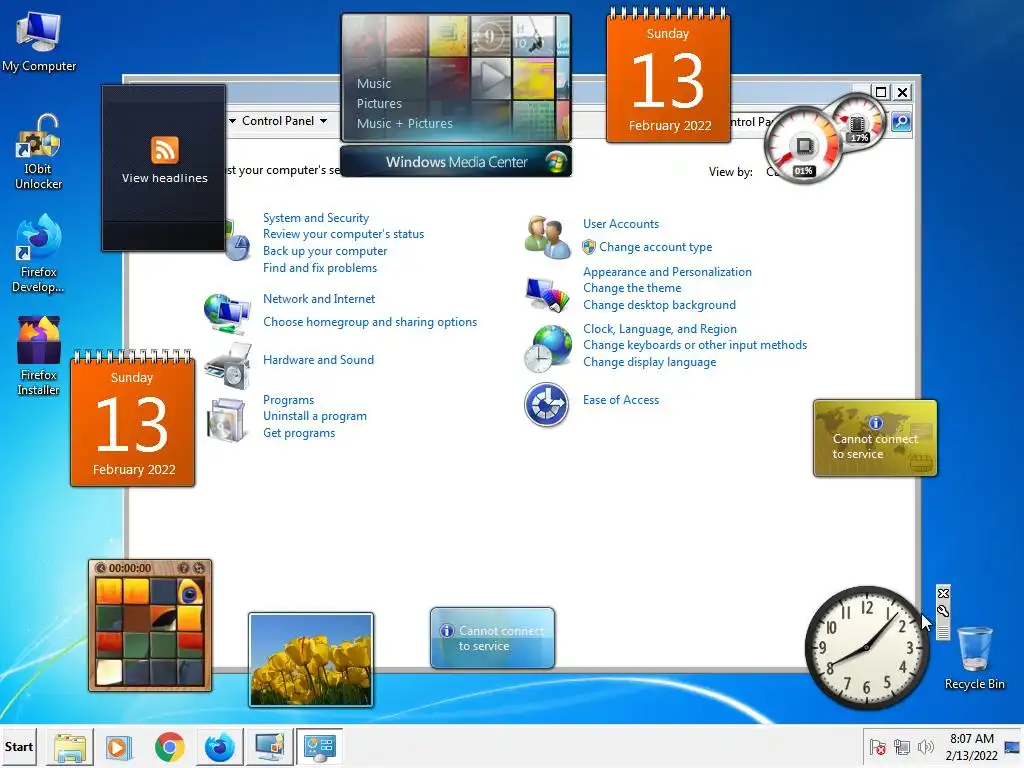
Task: Close the clock gadget with its X button
Action: coord(943,593)
